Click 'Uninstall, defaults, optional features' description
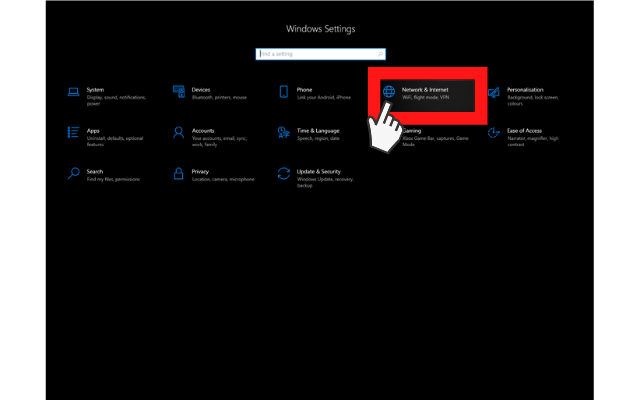The width and height of the screenshot is (640, 400). [x=115, y=141]
